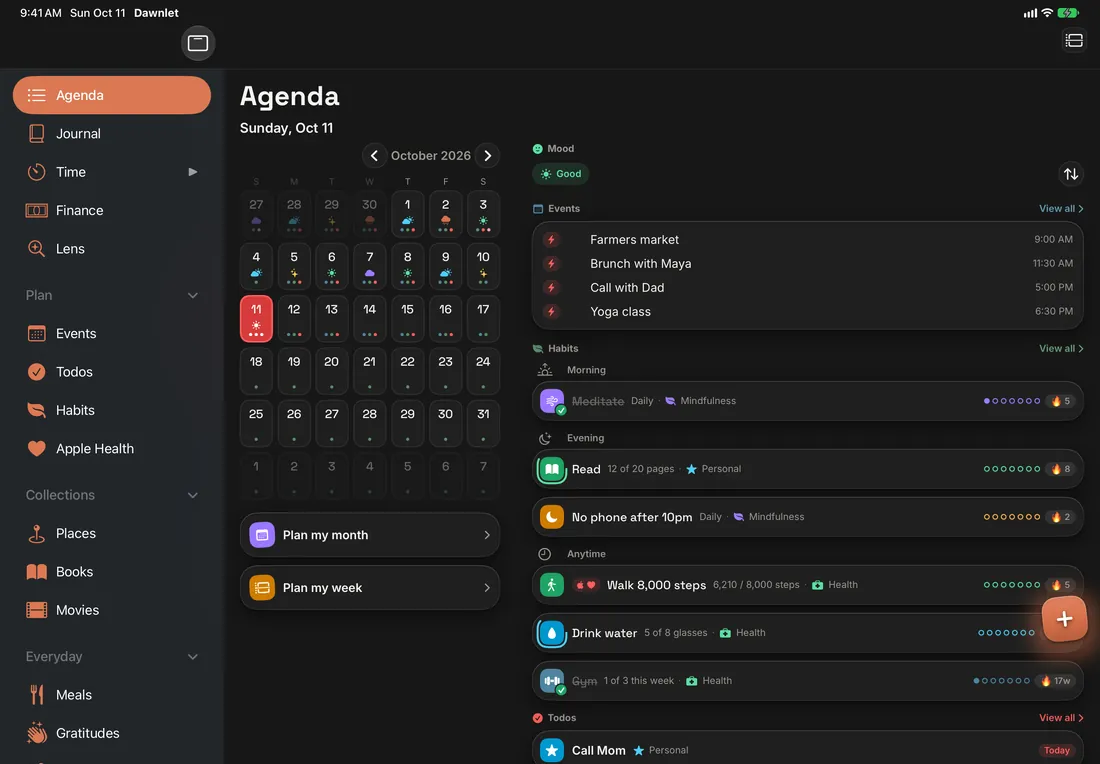Click the October 2026 month label
The image size is (1100, 764).
[x=431, y=156]
